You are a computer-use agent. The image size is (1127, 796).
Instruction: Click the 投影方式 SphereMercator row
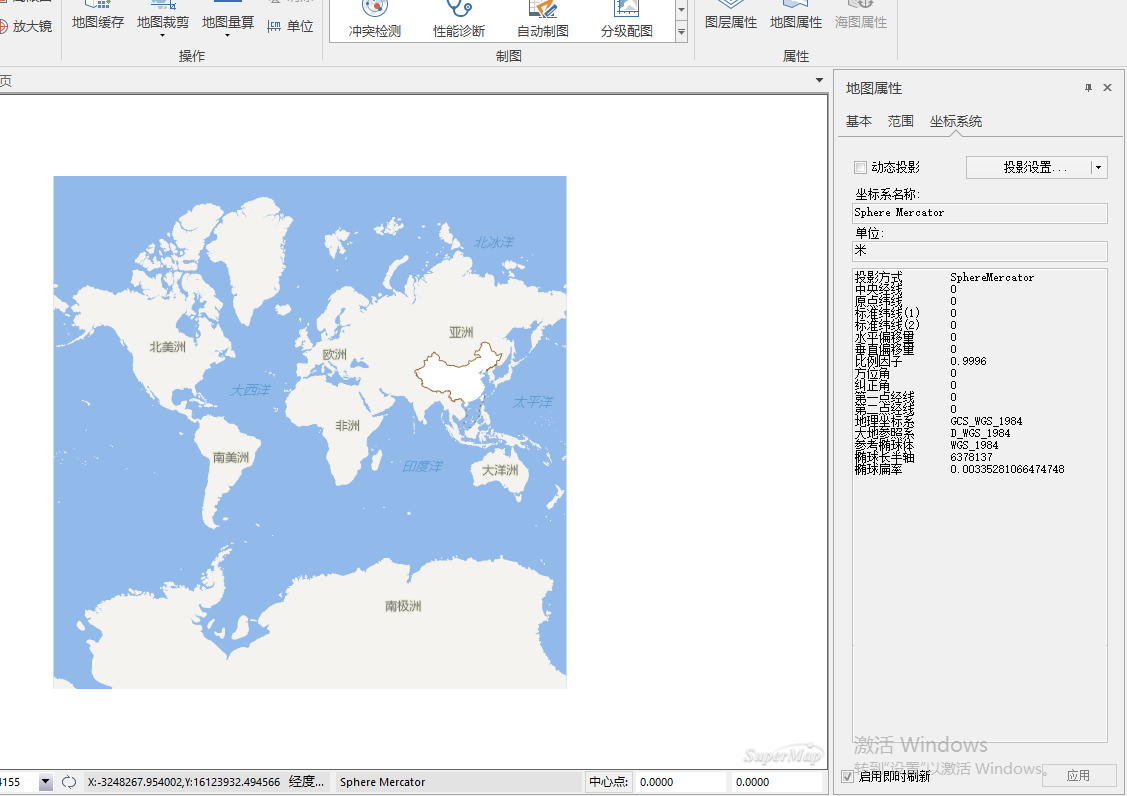click(x=944, y=278)
